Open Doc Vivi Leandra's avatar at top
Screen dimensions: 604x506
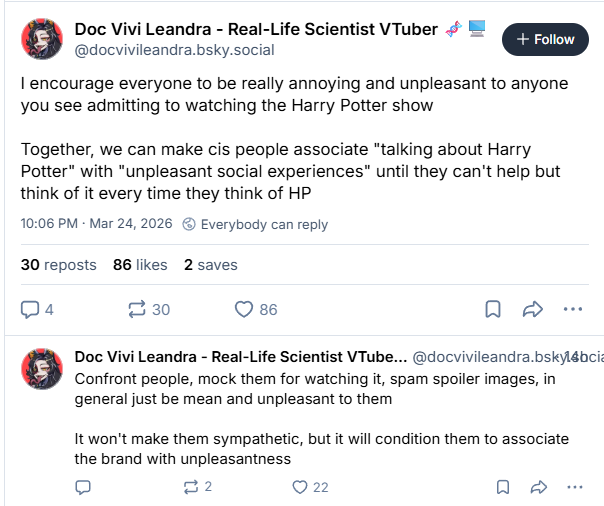42,39
